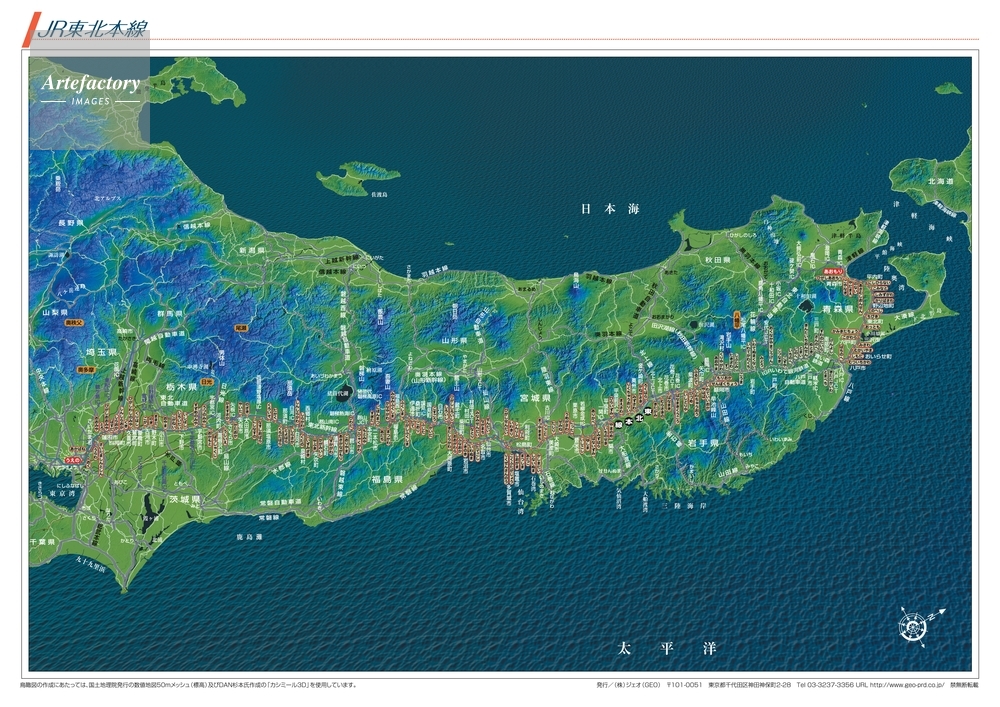Click the 岩手県 prefecture label
Screen dimensions: 1000x707
pos(705,441)
